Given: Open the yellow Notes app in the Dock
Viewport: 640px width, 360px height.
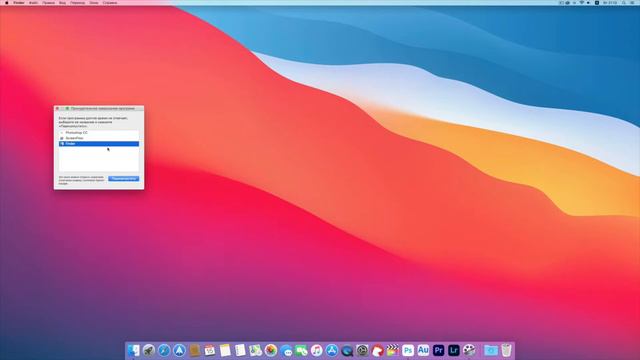Looking at the screenshot, I should click(225, 350).
